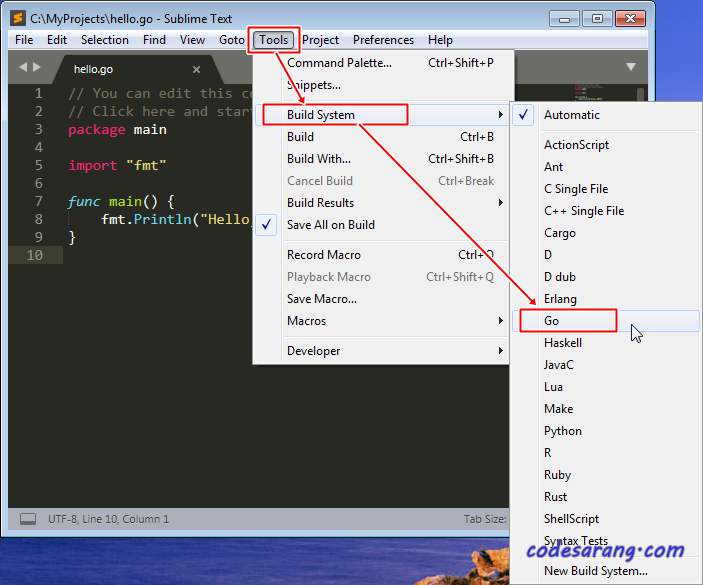Image resolution: width=703 pixels, height=585 pixels.
Task: Select Automatic build system
Action: point(606,115)
